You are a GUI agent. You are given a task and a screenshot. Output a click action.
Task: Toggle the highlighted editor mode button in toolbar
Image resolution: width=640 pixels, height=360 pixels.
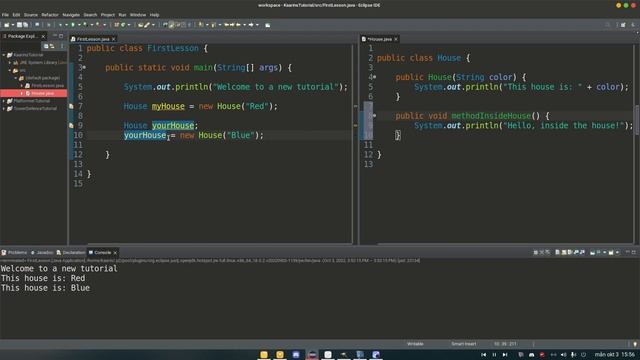171,25
